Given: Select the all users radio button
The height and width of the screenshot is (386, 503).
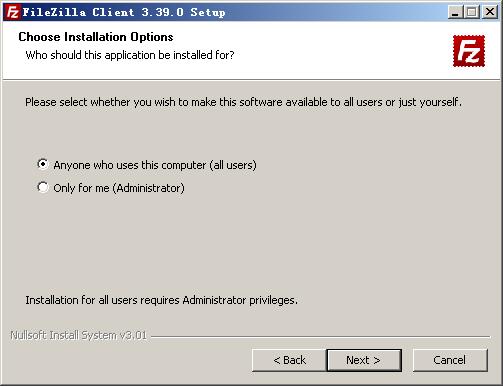Looking at the screenshot, I should point(43,164).
